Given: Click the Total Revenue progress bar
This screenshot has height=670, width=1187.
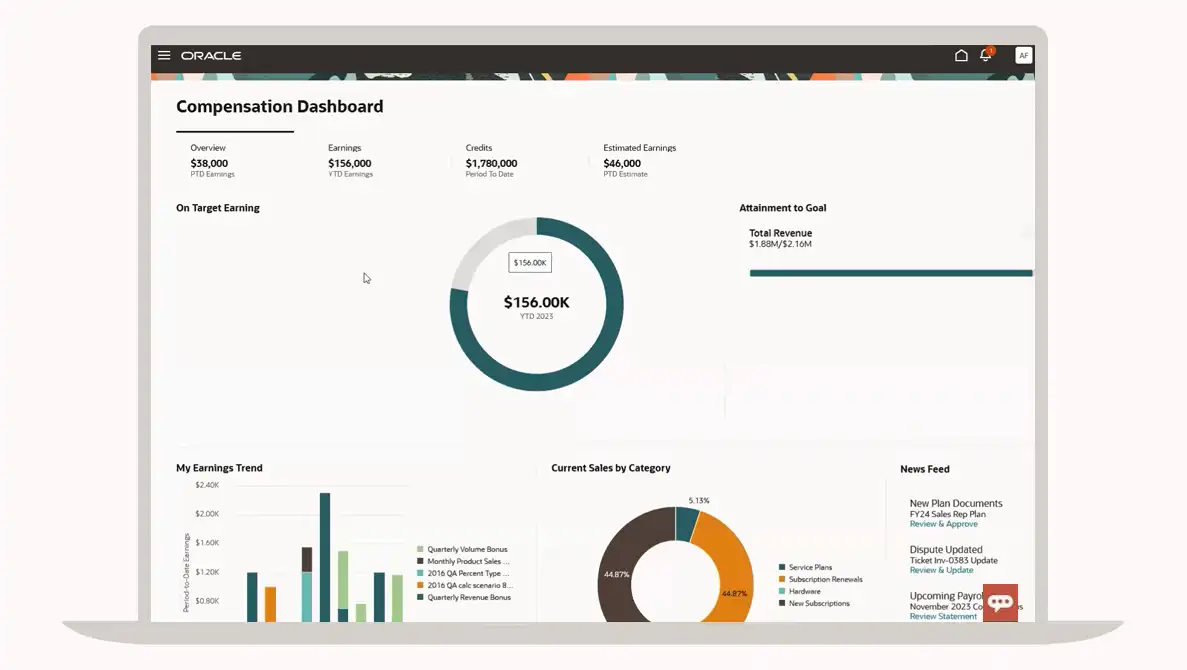Looking at the screenshot, I should click(x=890, y=273).
